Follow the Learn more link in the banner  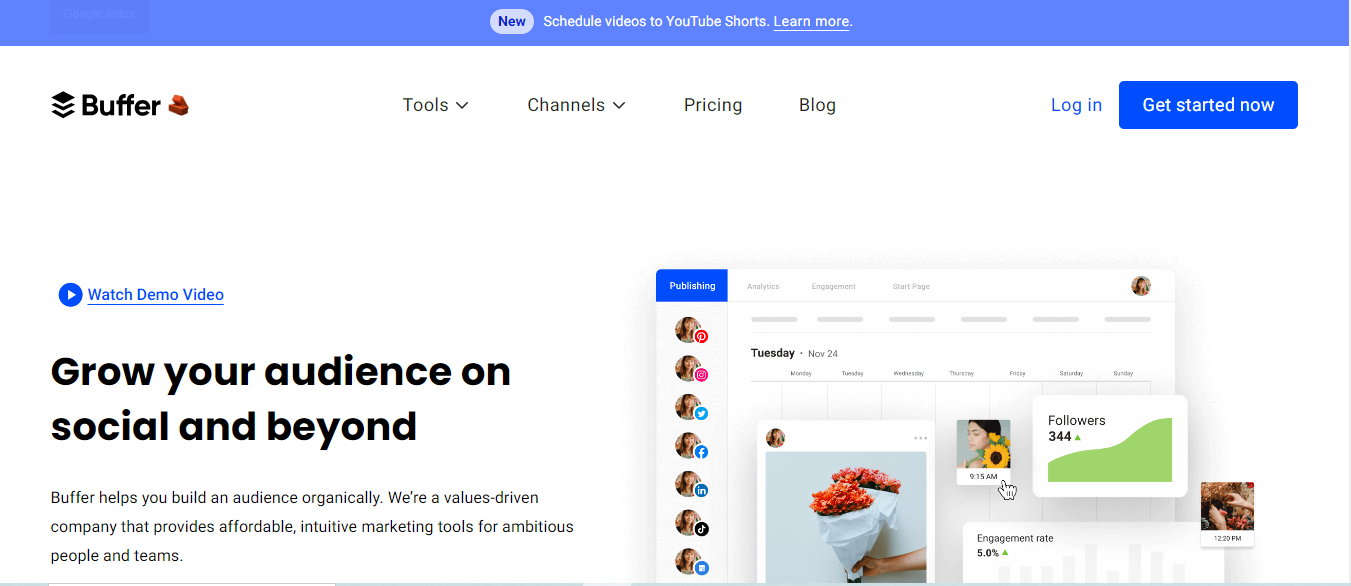click(811, 21)
